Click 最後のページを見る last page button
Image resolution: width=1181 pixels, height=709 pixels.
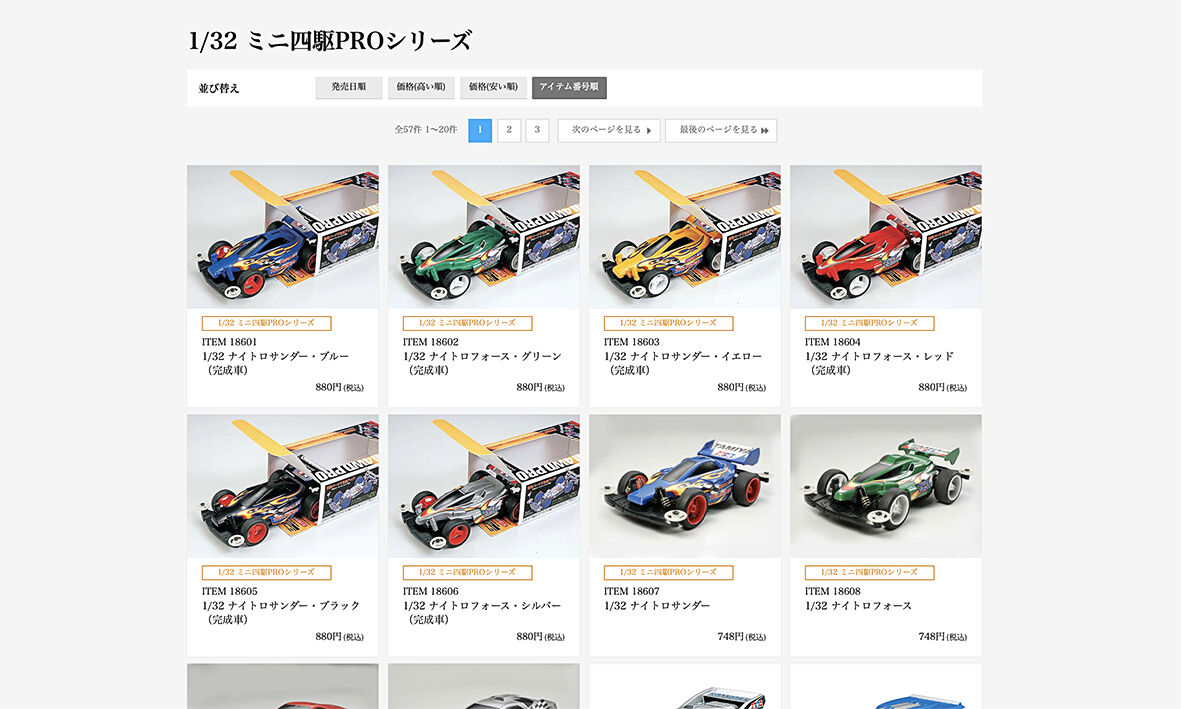tap(721, 130)
